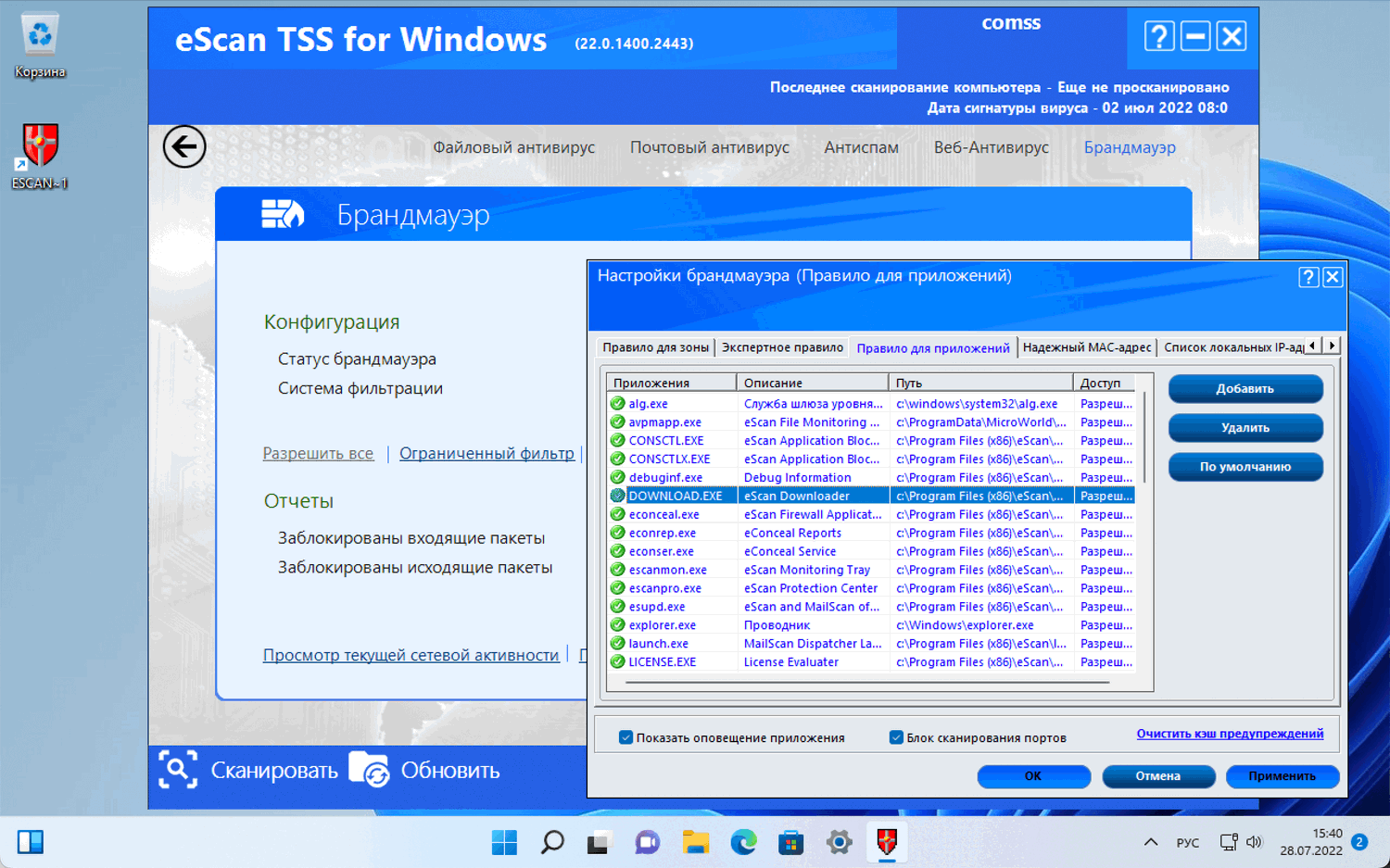Open Список локальных IP-адресов tab
The height and width of the screenshot is (868, 1390).
(1233, 347)
